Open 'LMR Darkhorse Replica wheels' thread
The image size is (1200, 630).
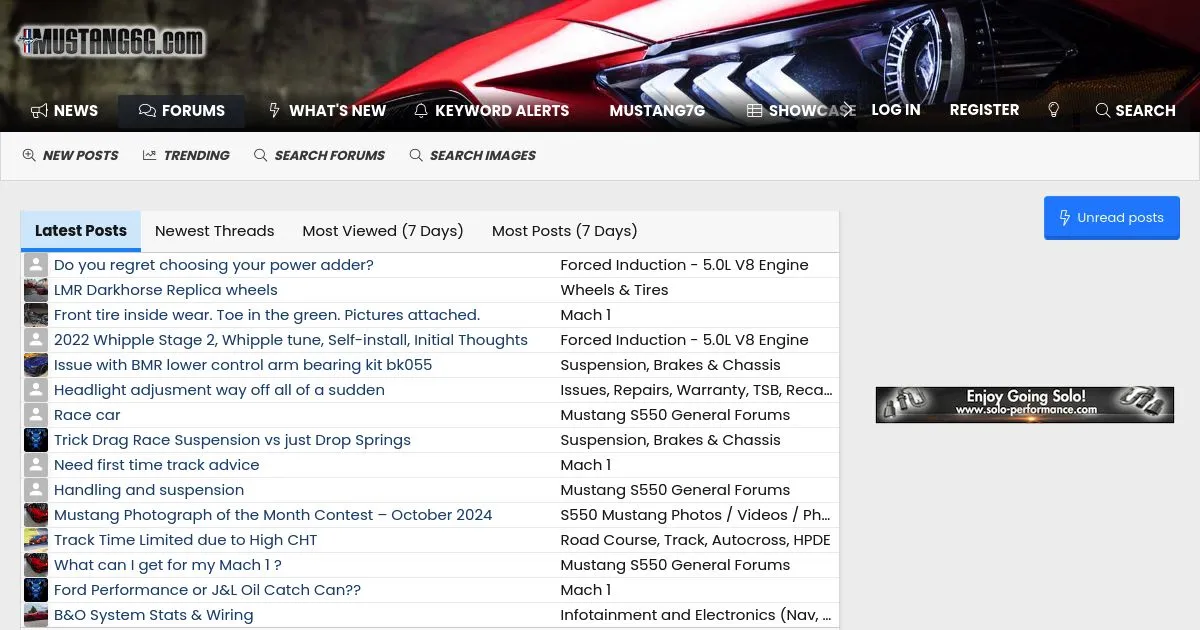click(166, 290)
